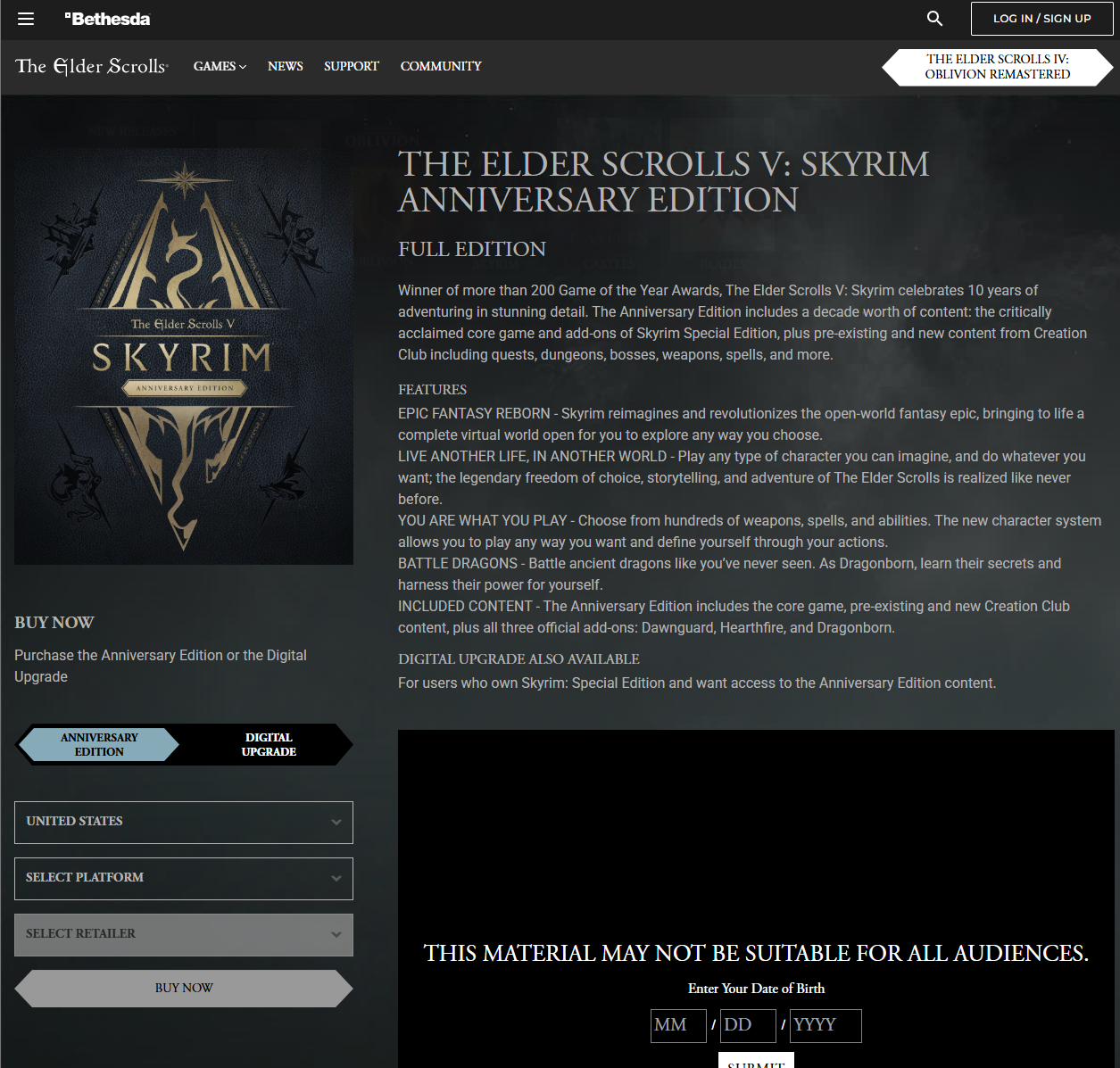Viewport: 1120px width, 1068px height.
Task: Click Log In / Sign Up button
Action: point(1041,19)
